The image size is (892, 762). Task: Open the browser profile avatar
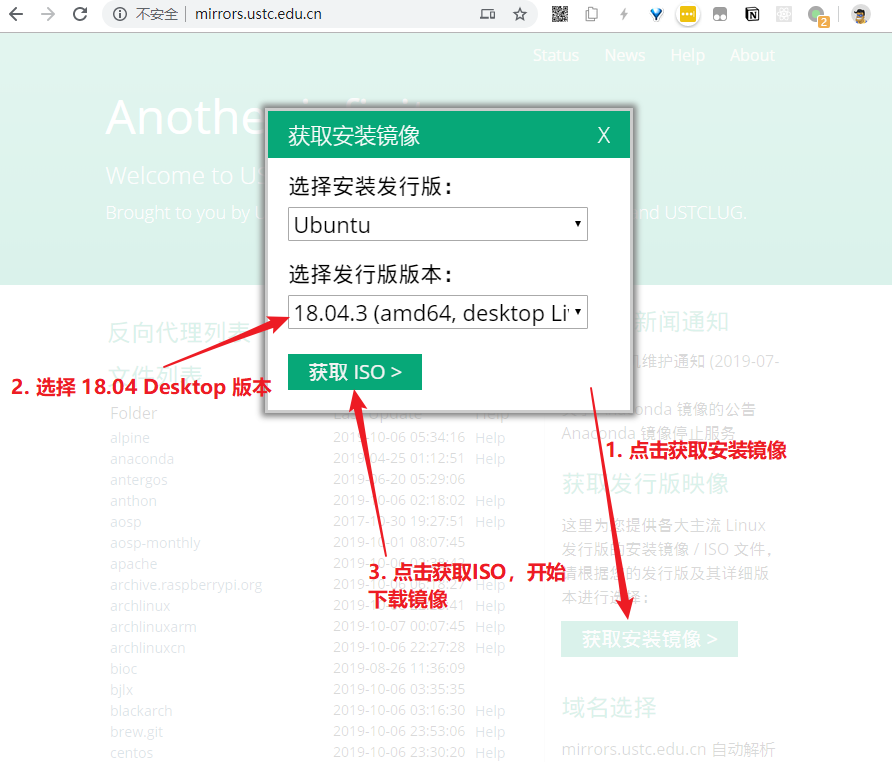tap(860, 14)
